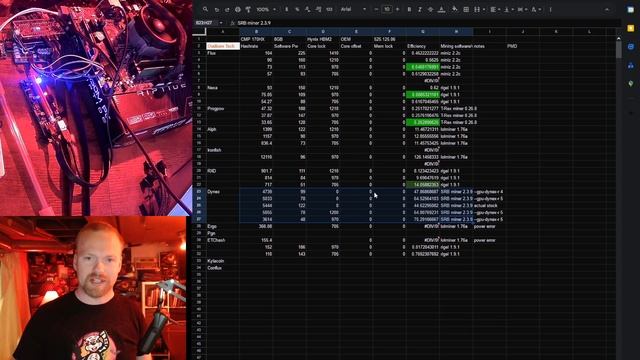Open the Name box dropdown arrow

pos(221,23)
